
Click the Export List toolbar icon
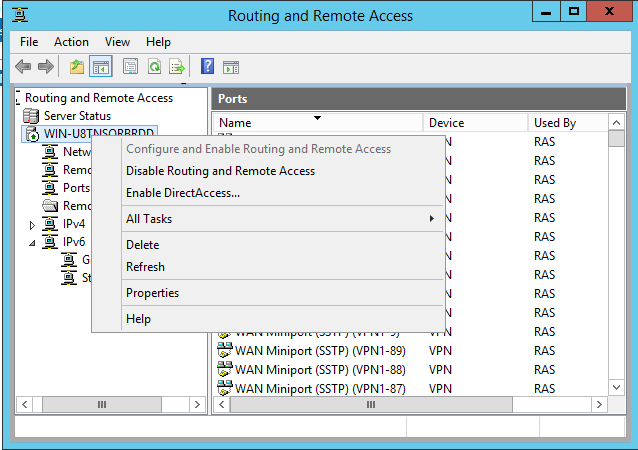[x=177, y=66]
